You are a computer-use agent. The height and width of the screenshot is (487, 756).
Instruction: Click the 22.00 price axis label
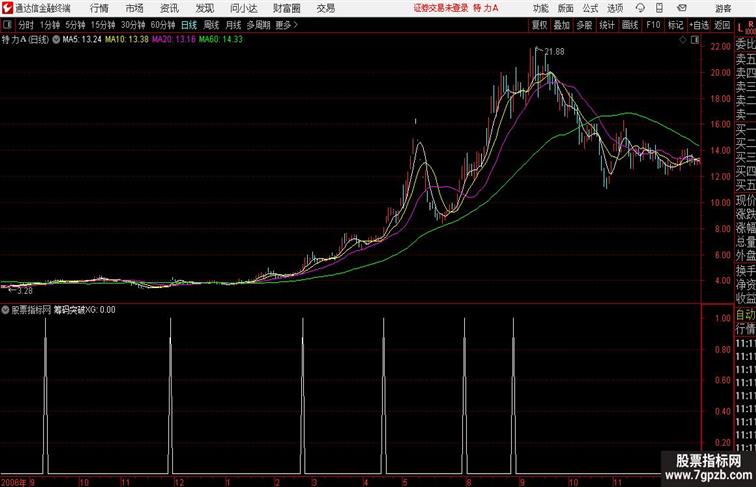tap(720, 47)
